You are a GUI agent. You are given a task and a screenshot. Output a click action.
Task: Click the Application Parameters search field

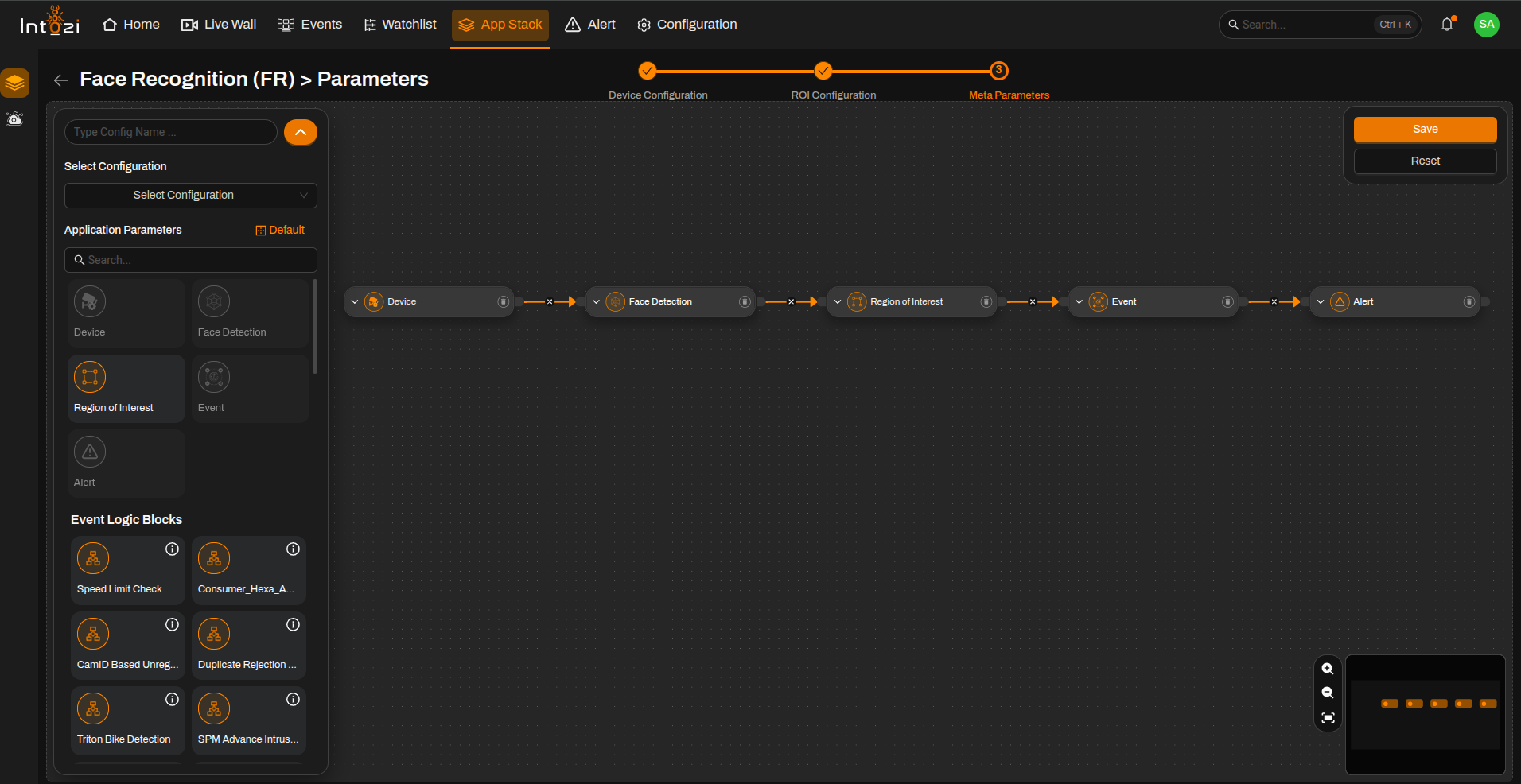click(191, 261)
